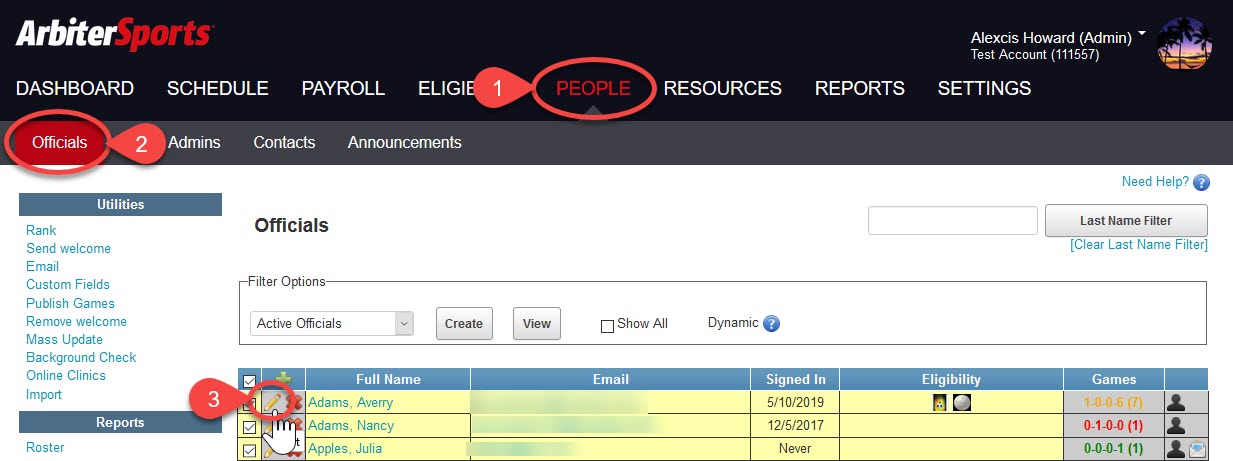Click the Create filter button
The width and height of the screenshot is (1233, 461).
click(464, 323)
